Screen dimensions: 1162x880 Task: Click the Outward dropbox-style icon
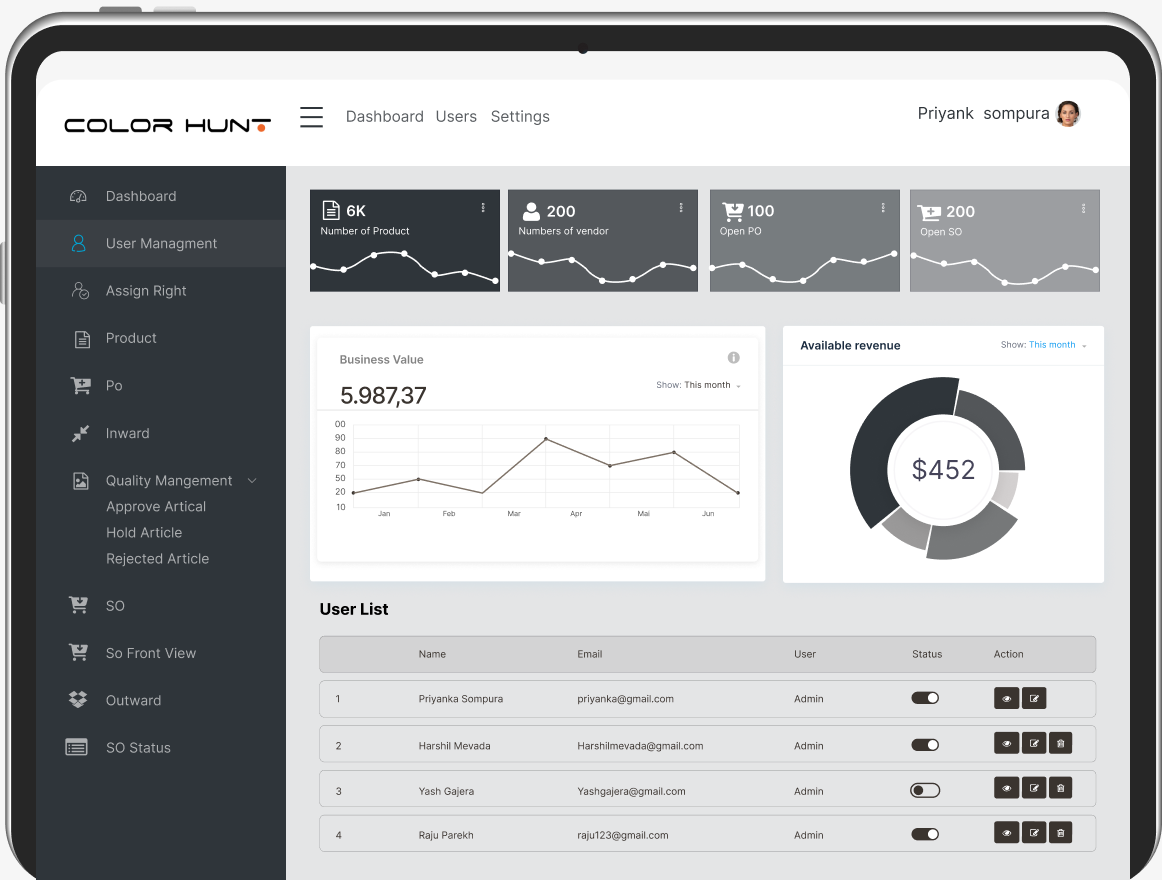click(x=78, y=700)
